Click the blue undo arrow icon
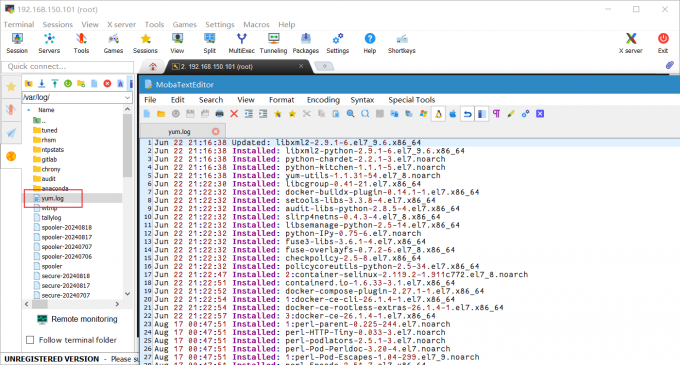The height and width of the screenshot is (365, 680). click(x=468, y=114)
